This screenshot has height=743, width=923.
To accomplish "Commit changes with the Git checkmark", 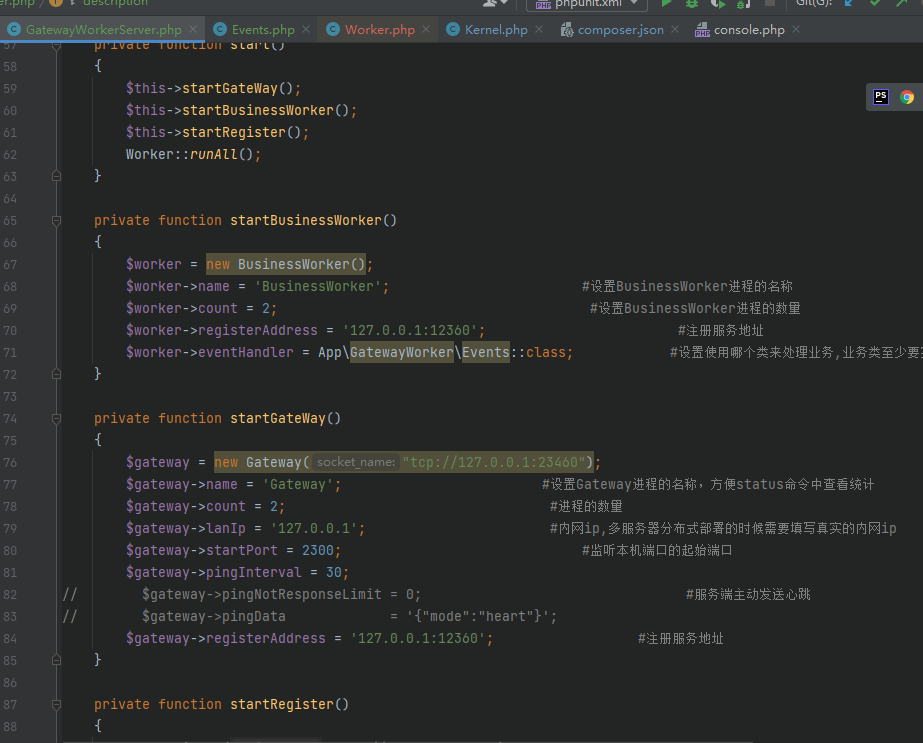I will click(x=875, y=3).
